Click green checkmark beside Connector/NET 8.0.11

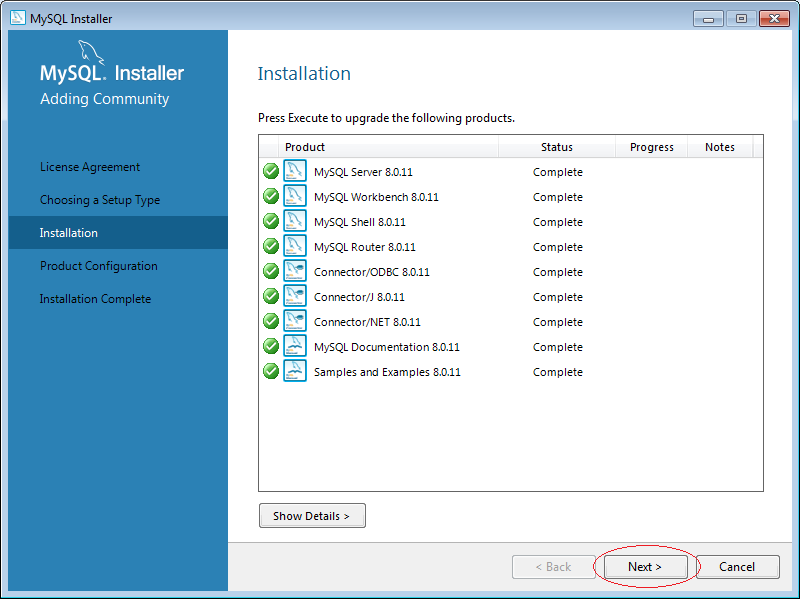(271, 321)
